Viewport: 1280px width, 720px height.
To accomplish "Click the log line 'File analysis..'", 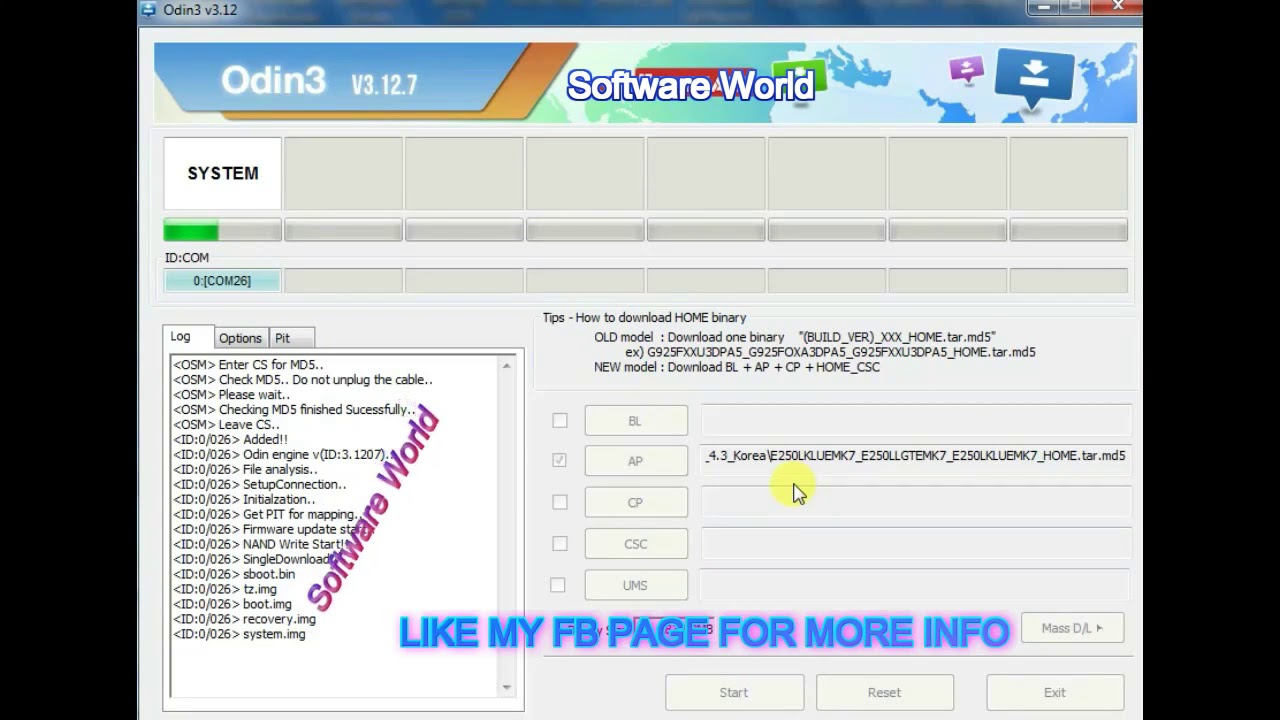I will (x=245, y=469).
